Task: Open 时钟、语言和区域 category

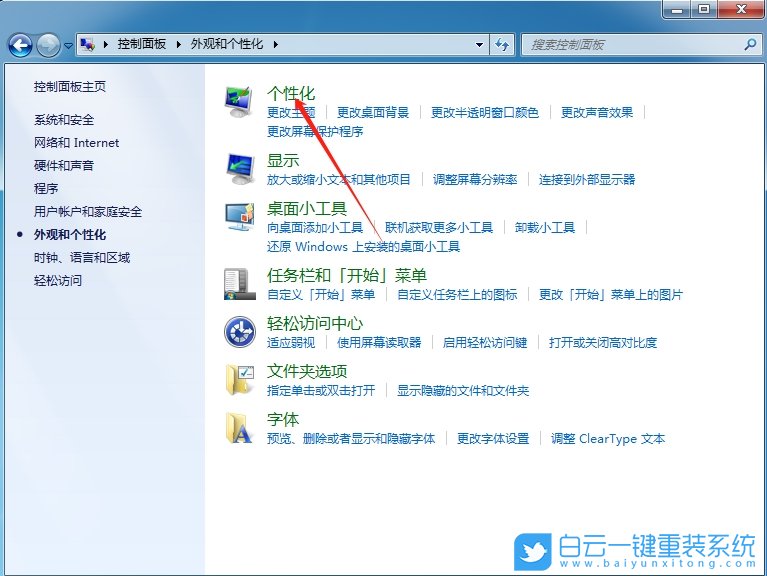Action: coord(82,258)
